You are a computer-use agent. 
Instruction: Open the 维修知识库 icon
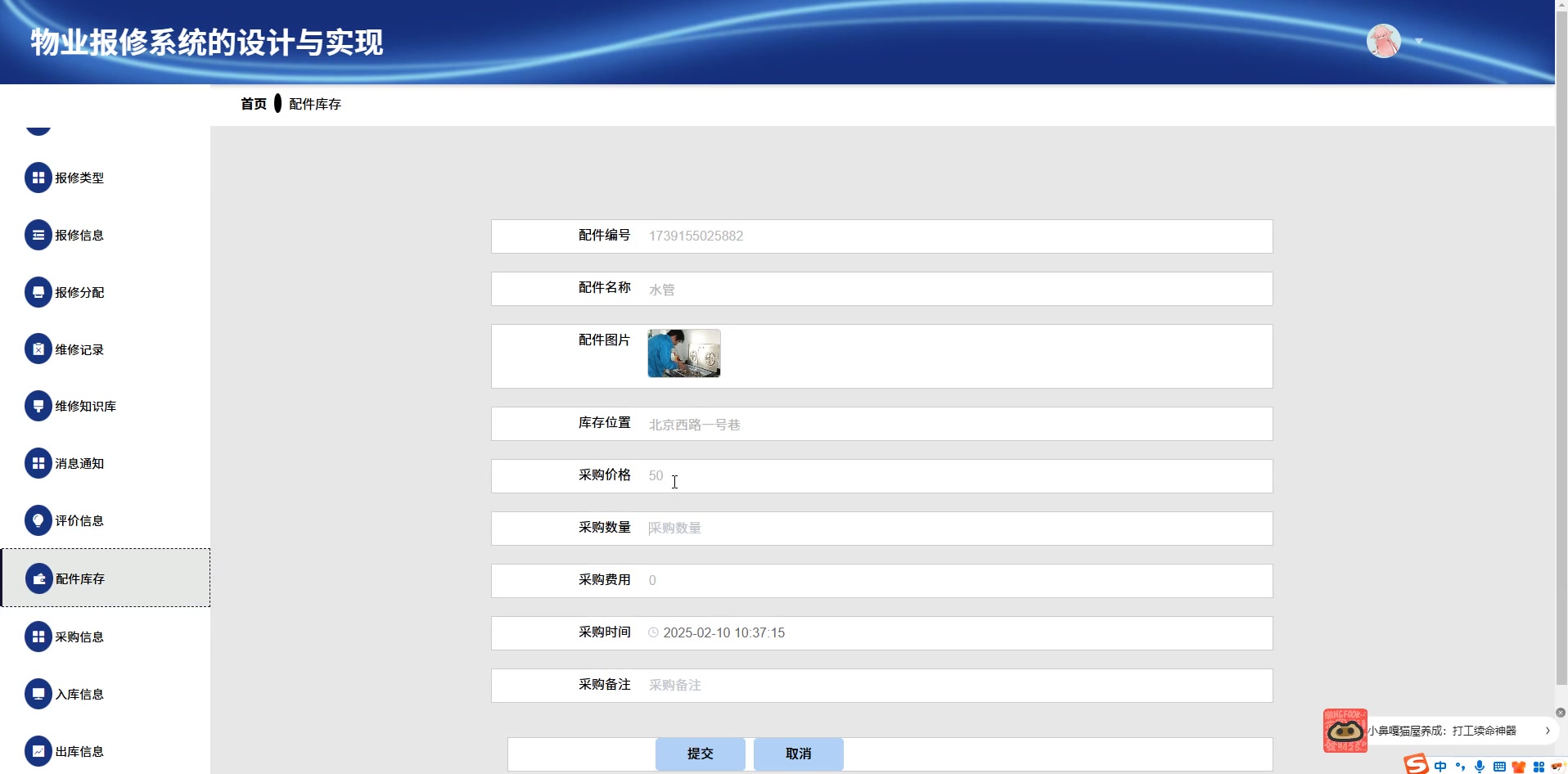[38, 406]
